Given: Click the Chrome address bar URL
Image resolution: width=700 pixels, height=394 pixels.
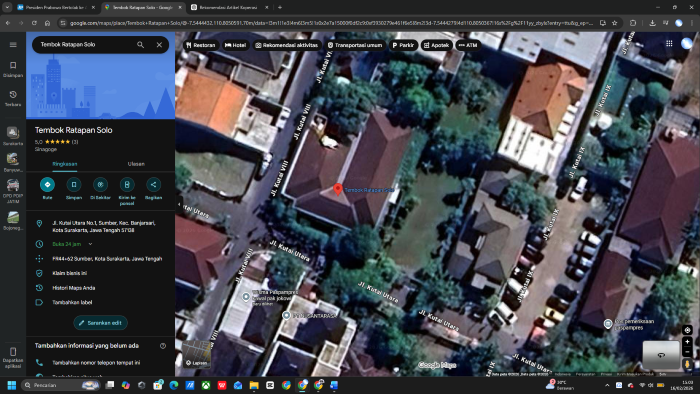Looking at the screenshot, I should pyautogui.click(x=331, y=23).
